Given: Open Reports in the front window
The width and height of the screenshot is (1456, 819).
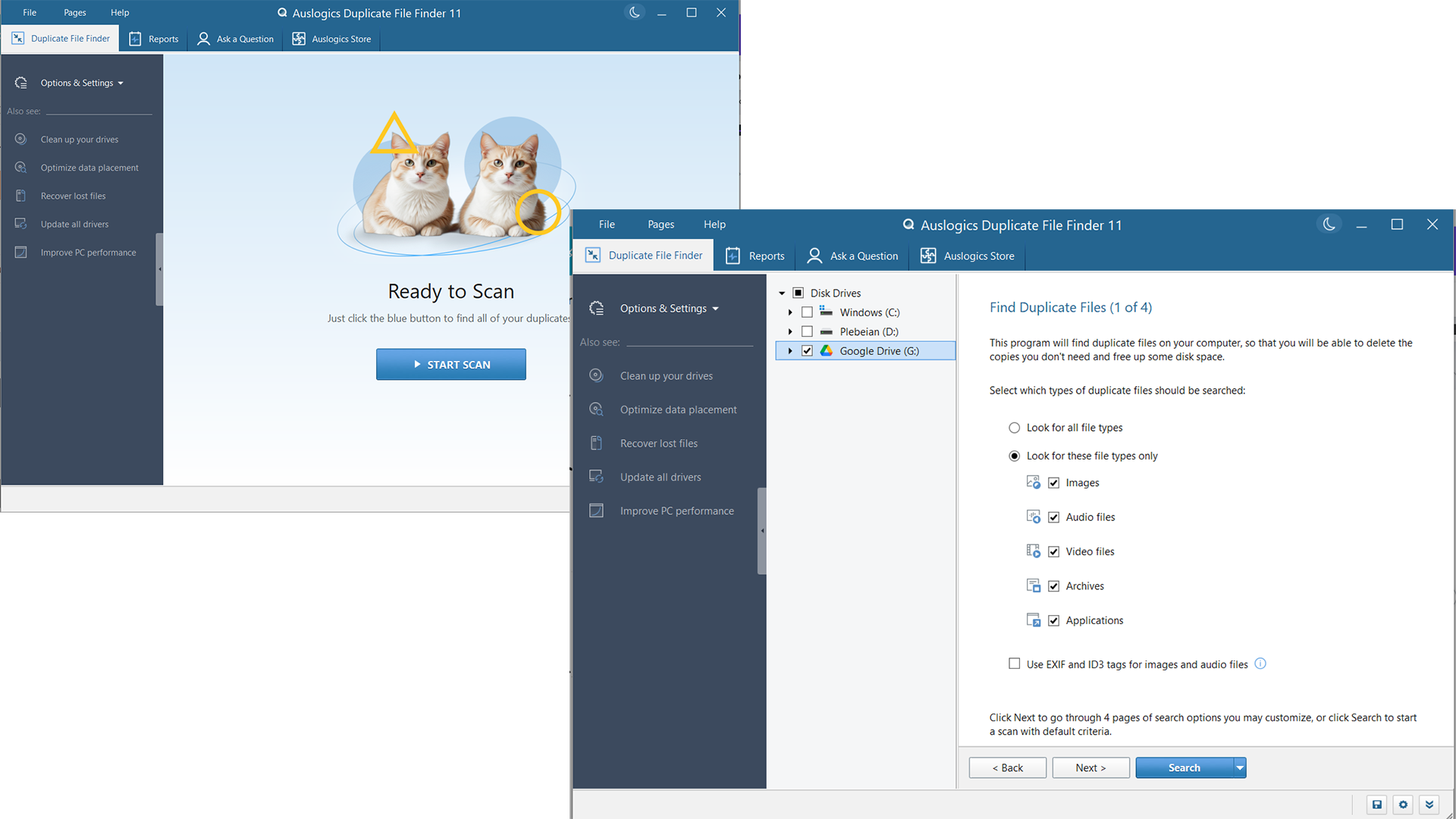Looking at the screenshot, I should 755,256.
